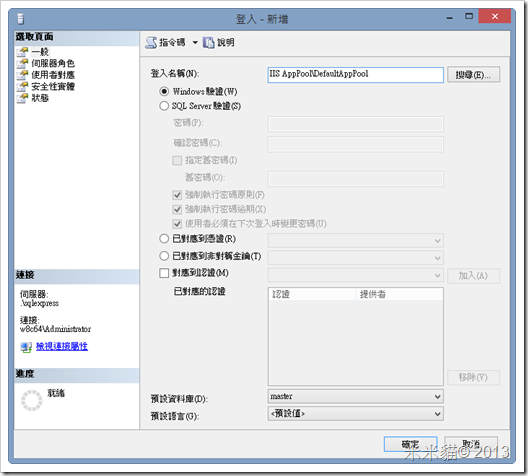Open 檢視連接屬性 link
The image size is (528, 476).
(62, 346)
